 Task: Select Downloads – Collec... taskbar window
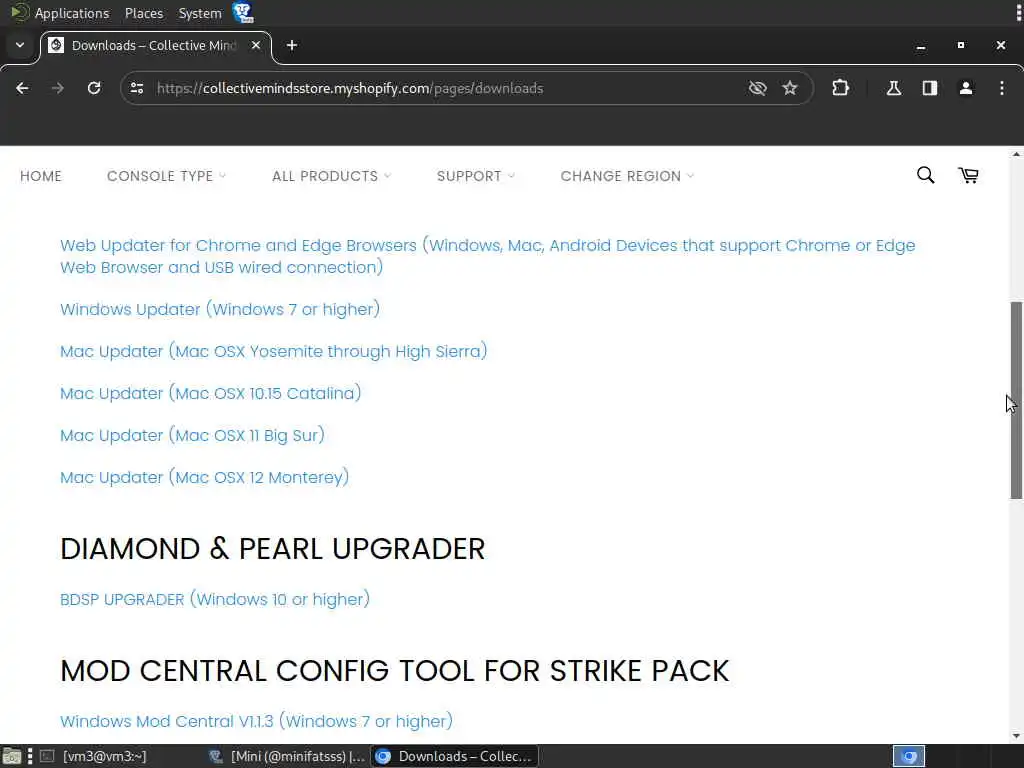pos(455,756)
